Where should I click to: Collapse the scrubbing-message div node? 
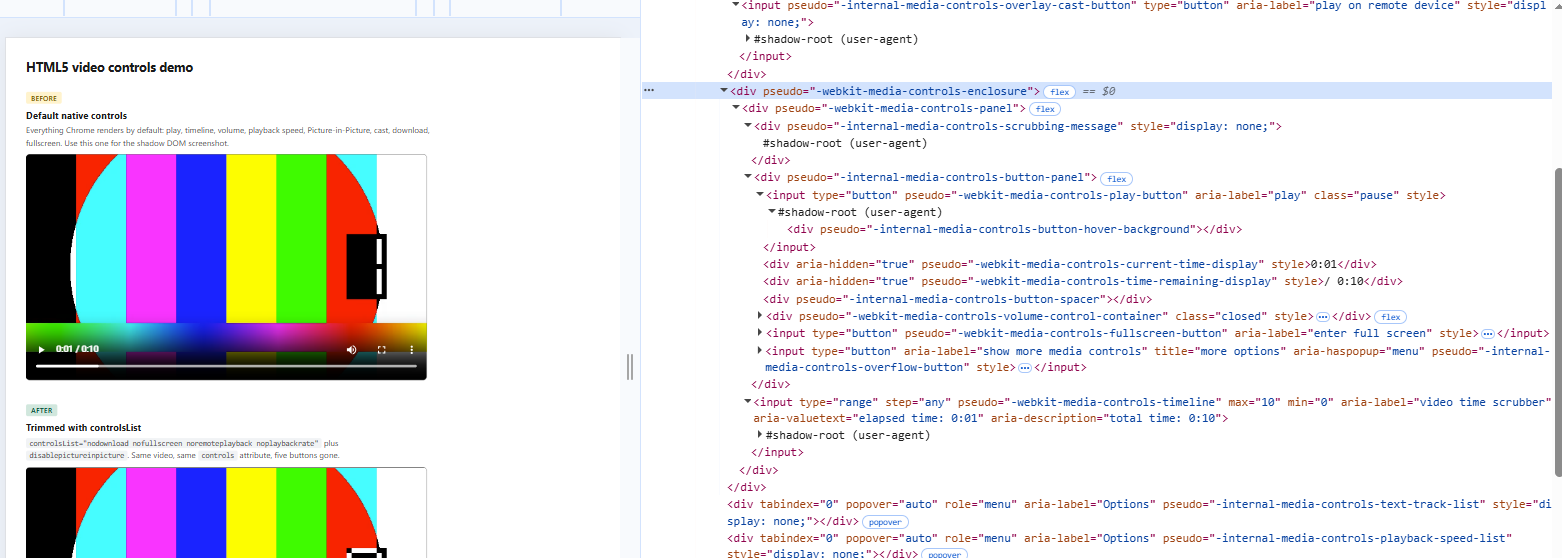point(748,126)
